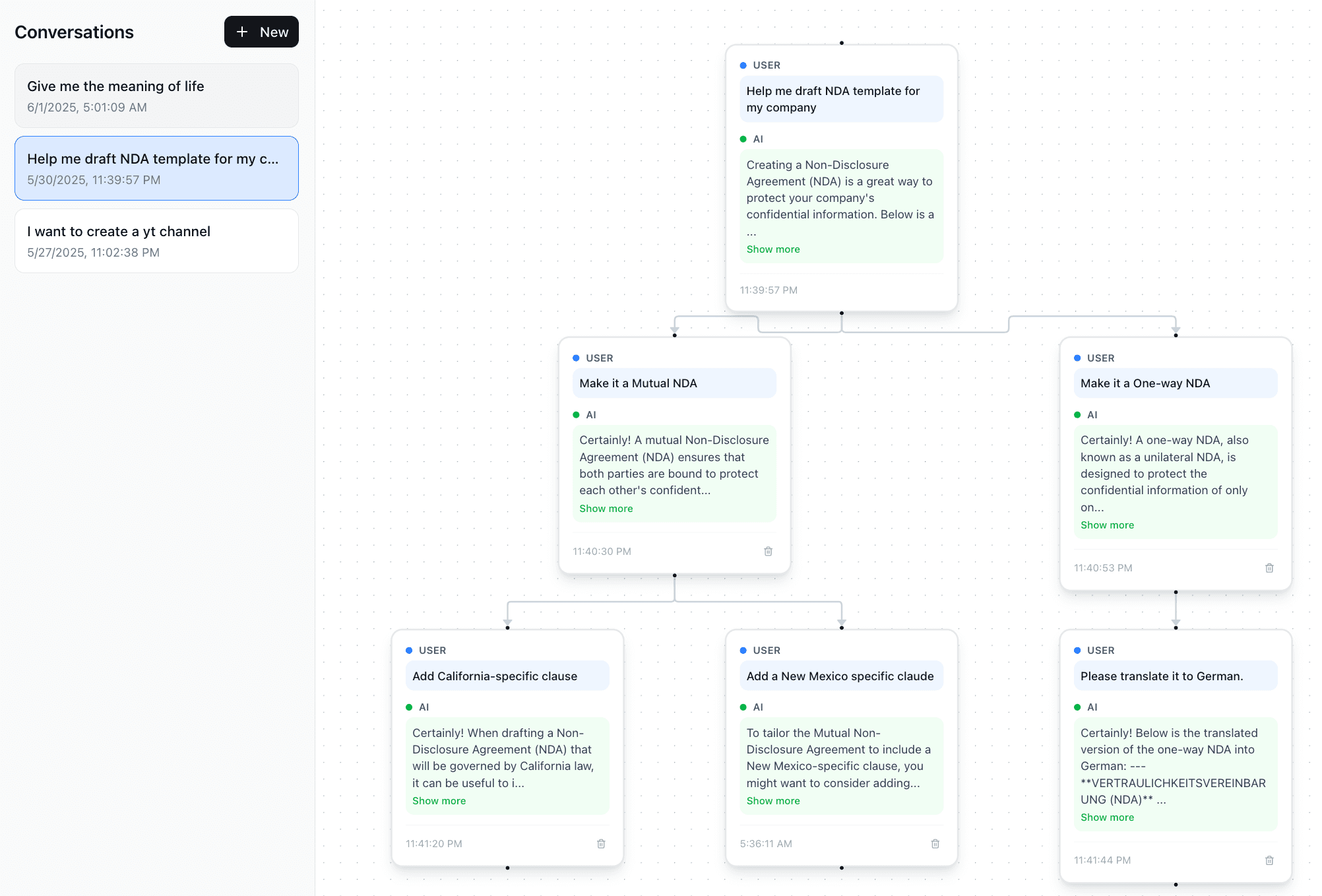Image resolution: width=1322 pixels, height=896 pixels.
Task: Show more of the German translation reply
Action: [1107, 817]
